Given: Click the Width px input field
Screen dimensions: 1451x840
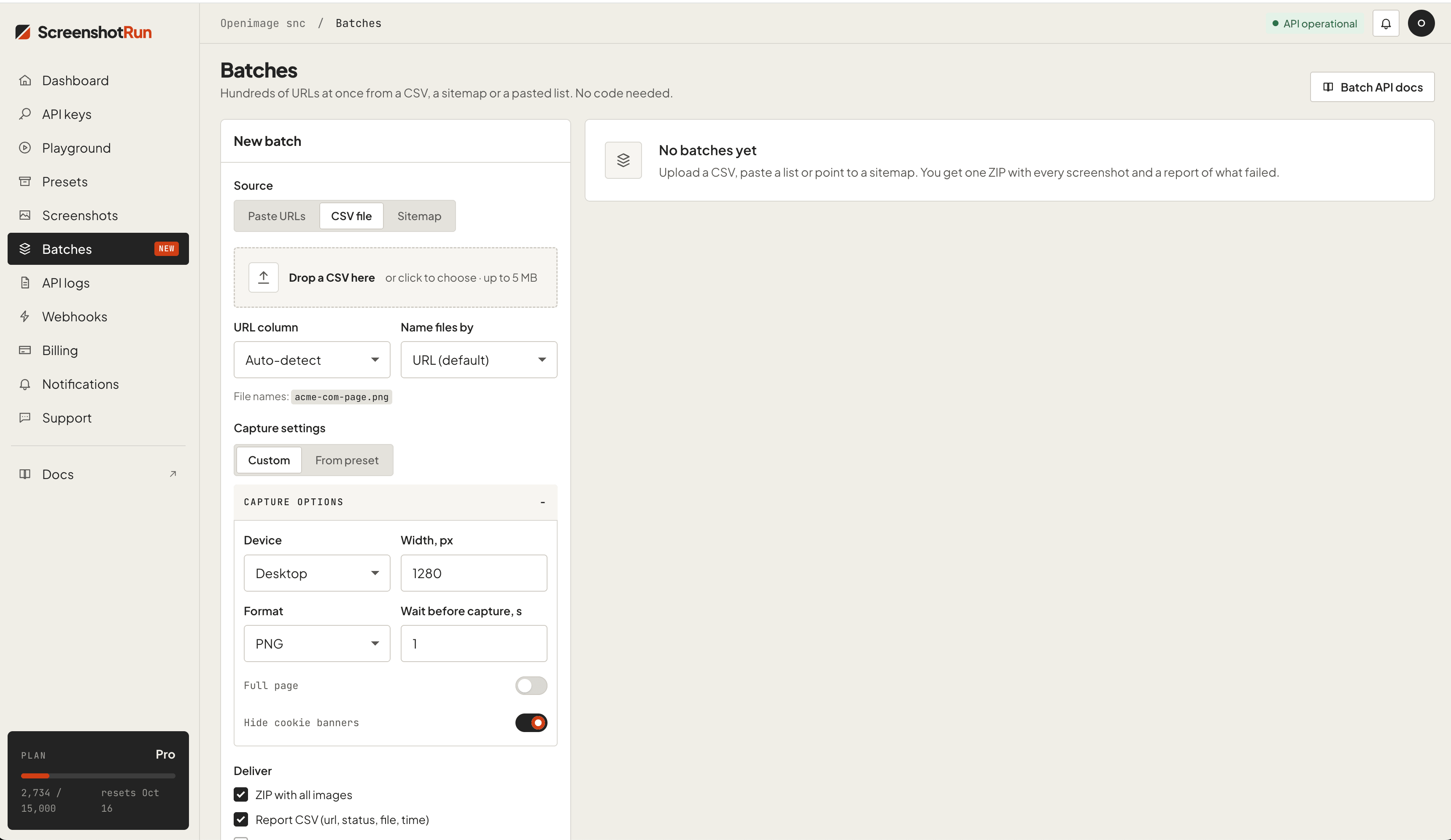Looking at the screenshot, I should click(x=474, y=573).
